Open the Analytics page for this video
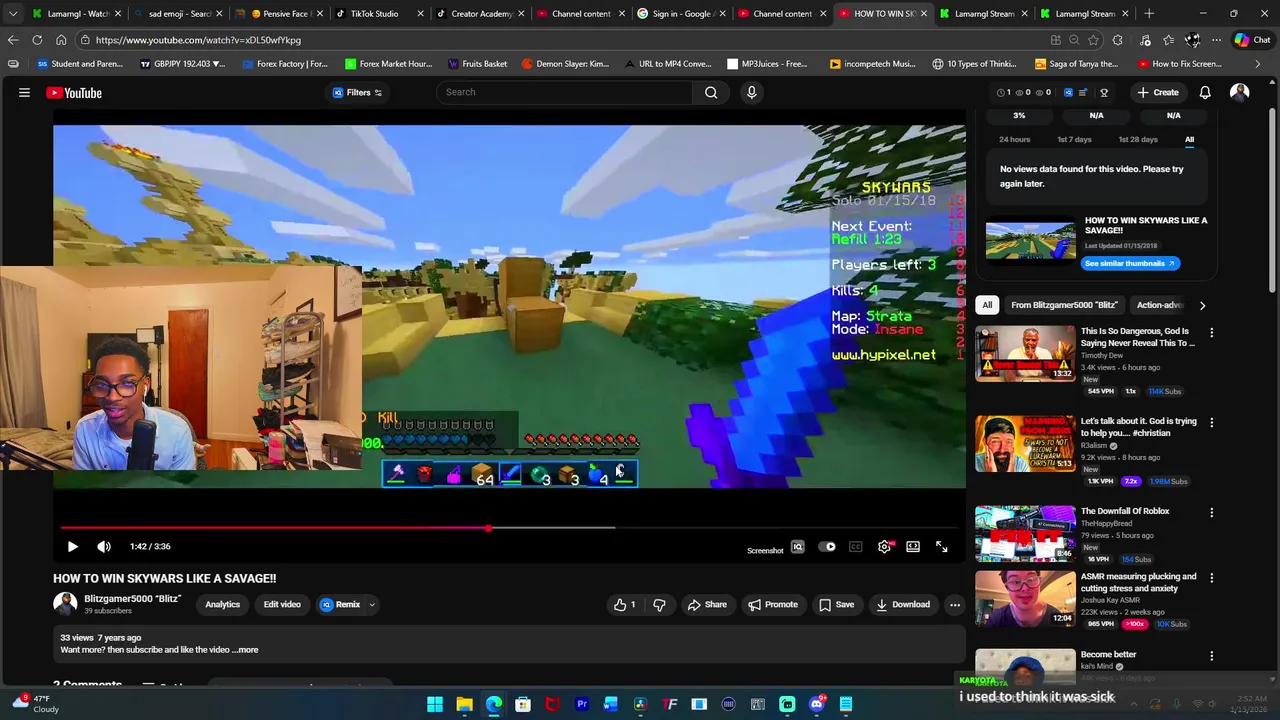Screen dimensions: 1280x720 click(x=222, y=604)
